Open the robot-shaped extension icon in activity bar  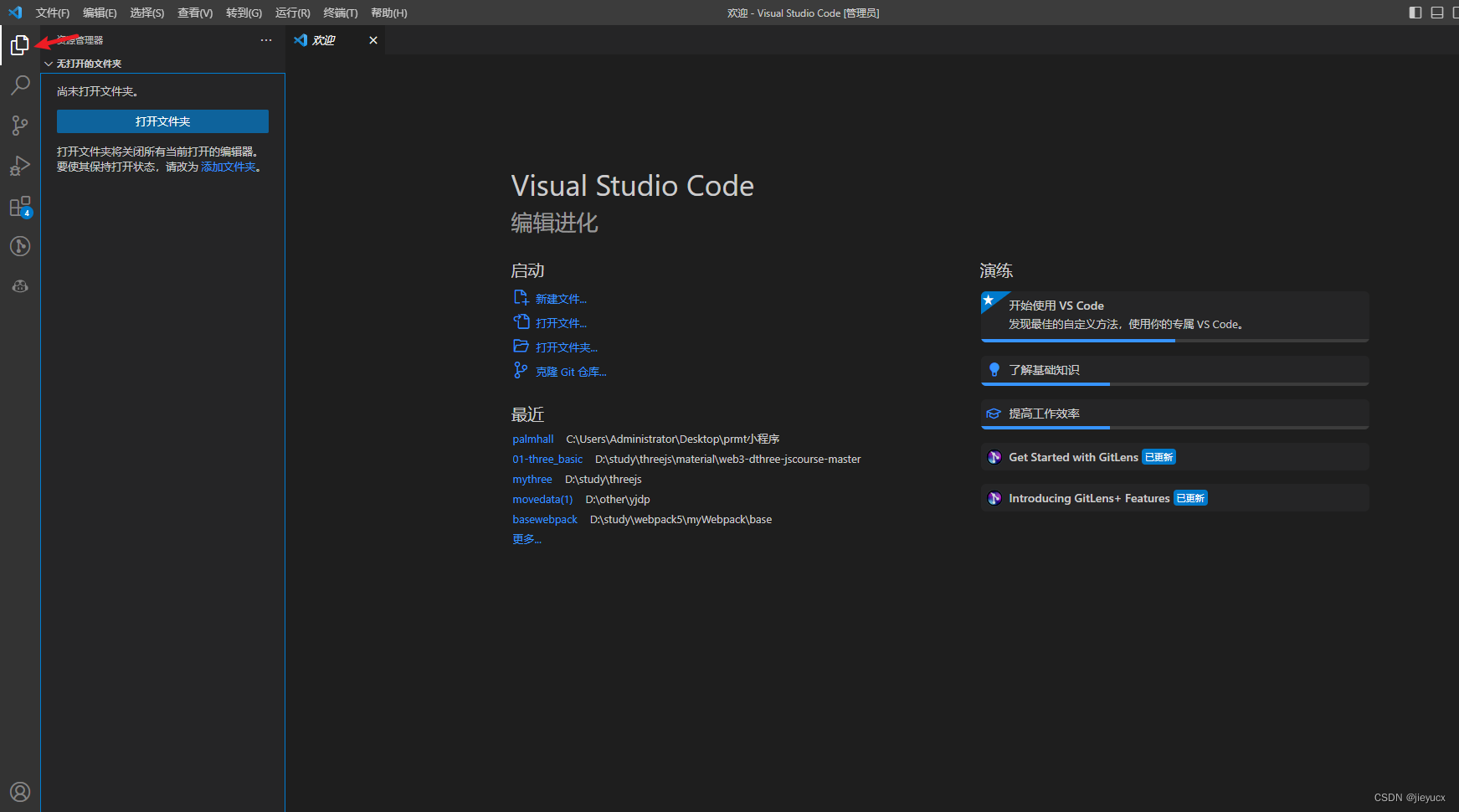tap(20, 286)
